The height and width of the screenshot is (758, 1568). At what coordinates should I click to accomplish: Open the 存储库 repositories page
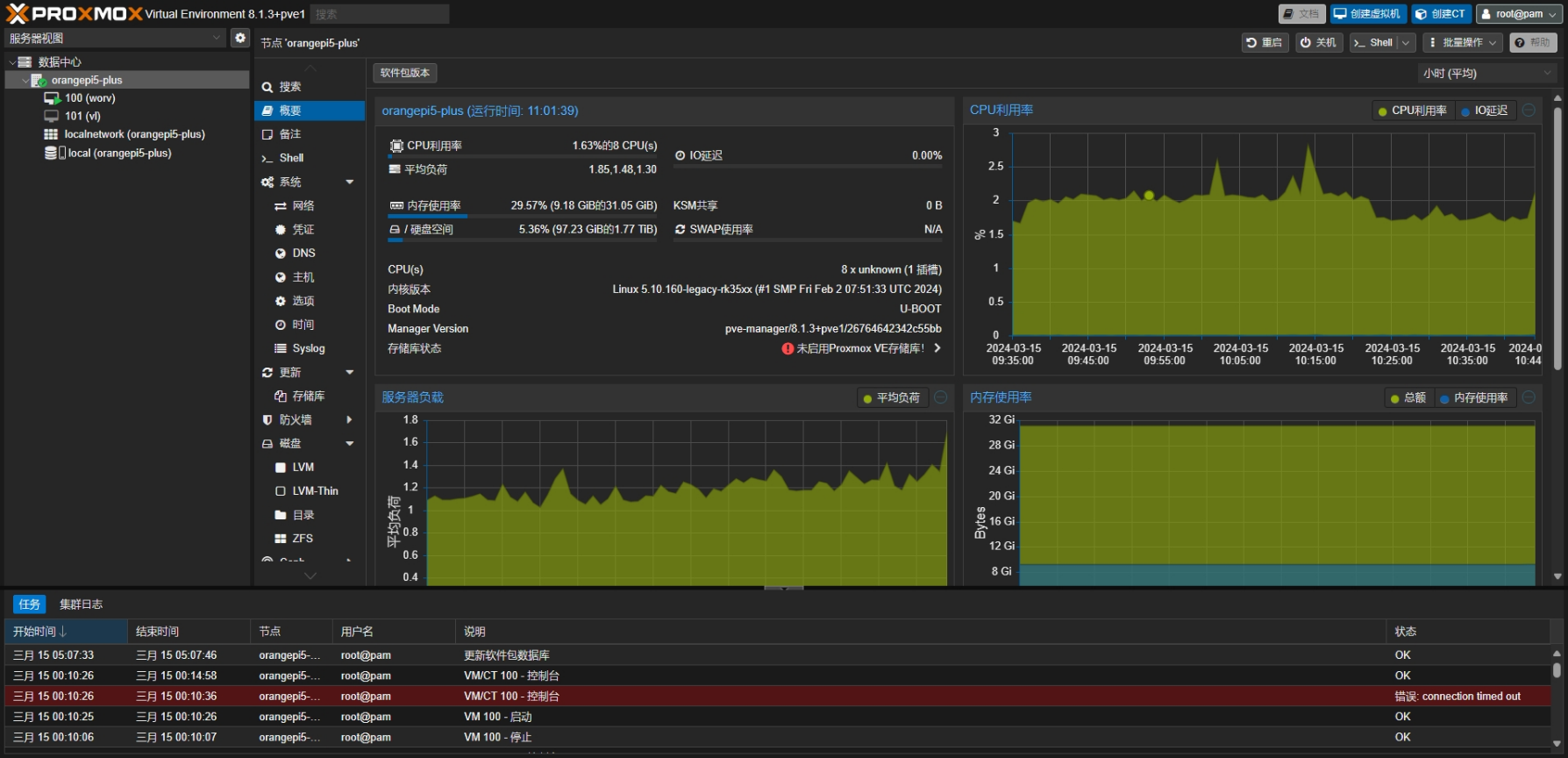point(308,396)
